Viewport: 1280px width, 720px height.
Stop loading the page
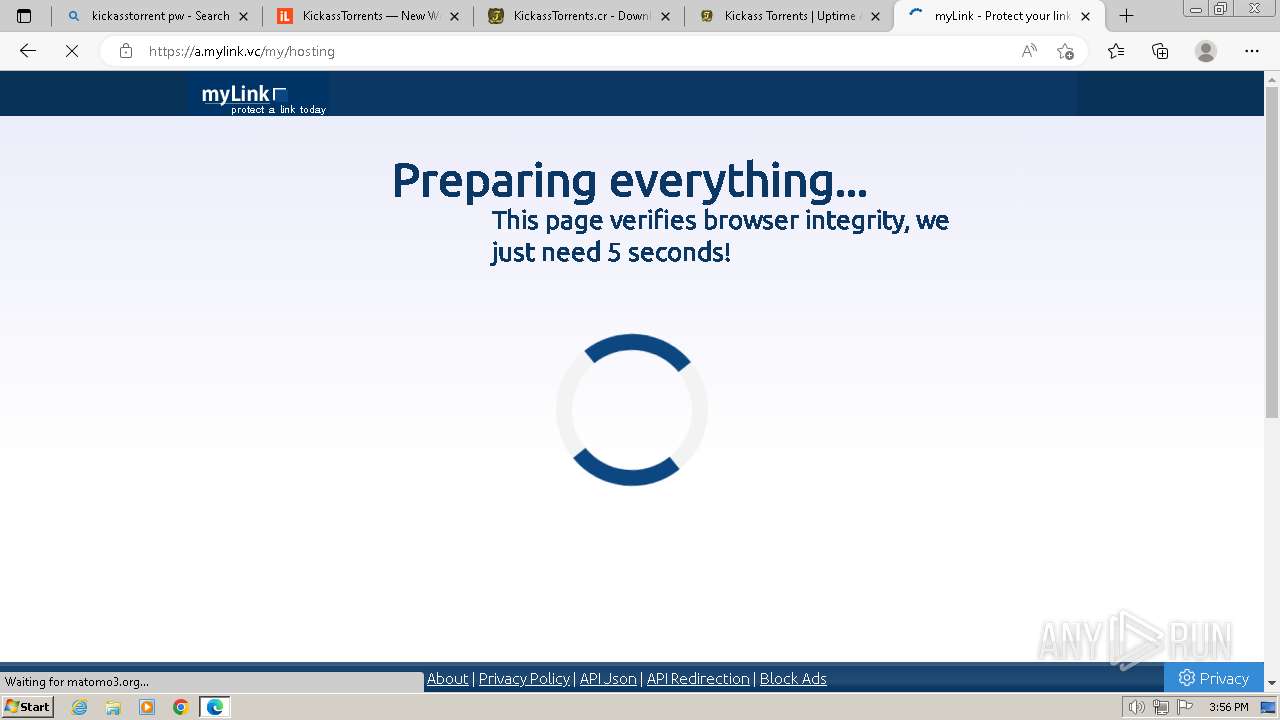(71, 51)
